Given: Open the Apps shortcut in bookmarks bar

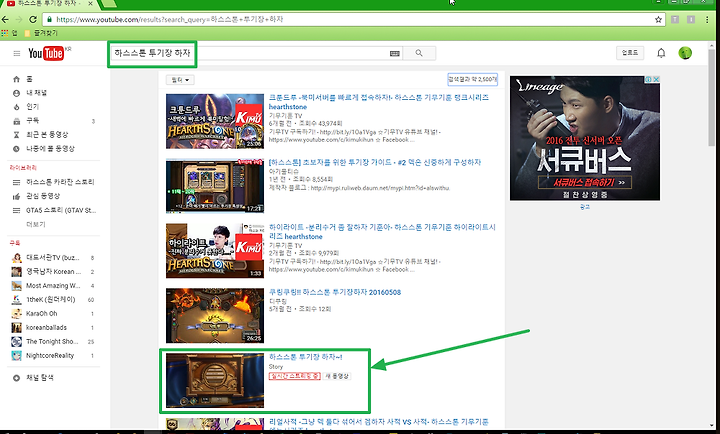Looking at the screenshot, I should (9, 33).
